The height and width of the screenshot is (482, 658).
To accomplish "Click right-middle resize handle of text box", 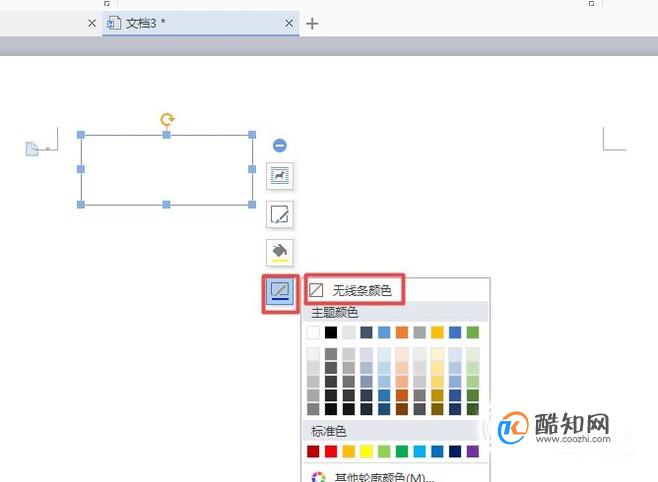I will pos(252,169).
